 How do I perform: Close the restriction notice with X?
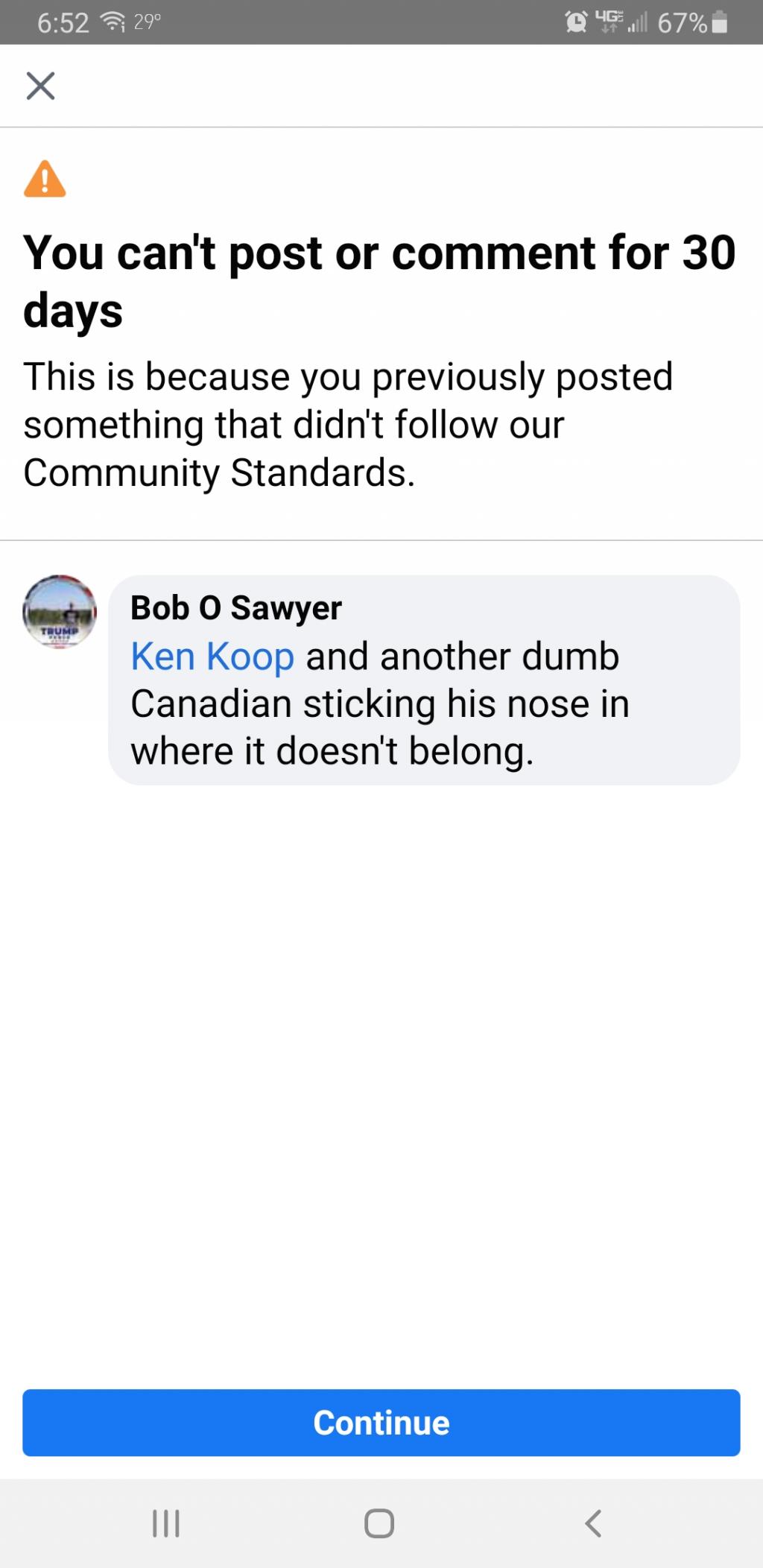(x=41, y=86)
